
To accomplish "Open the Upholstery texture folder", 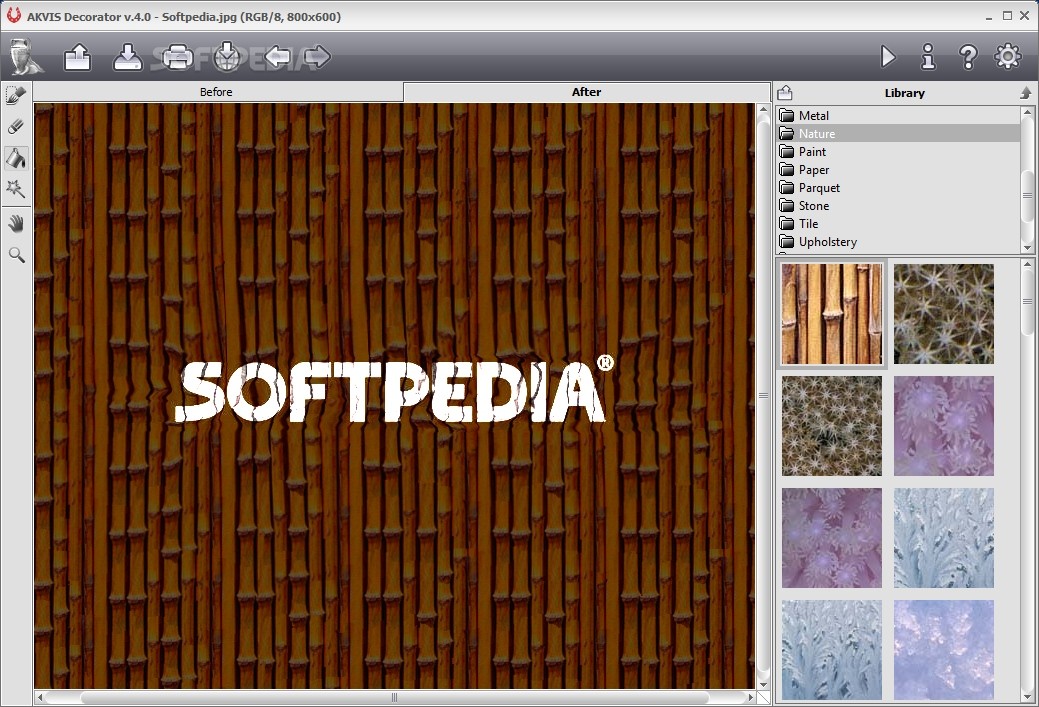I will [x=898, y=242].
